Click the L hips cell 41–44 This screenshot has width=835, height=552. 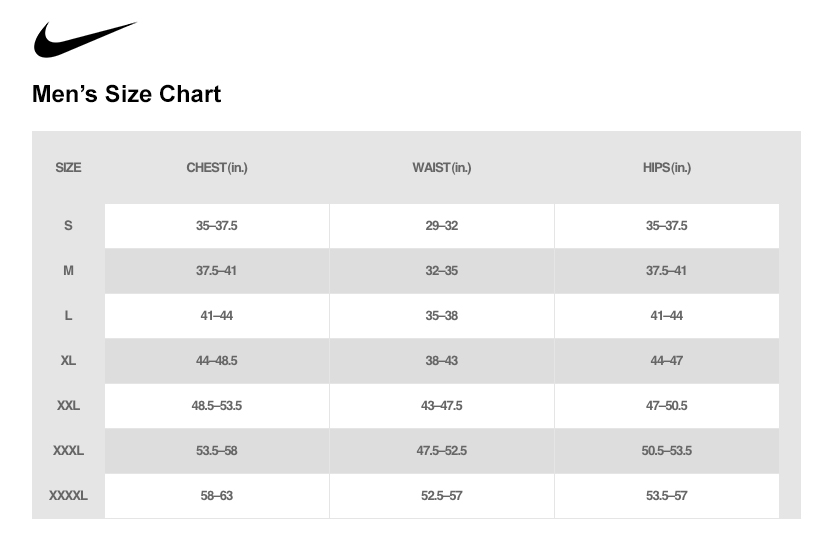[x=667, y=316]
